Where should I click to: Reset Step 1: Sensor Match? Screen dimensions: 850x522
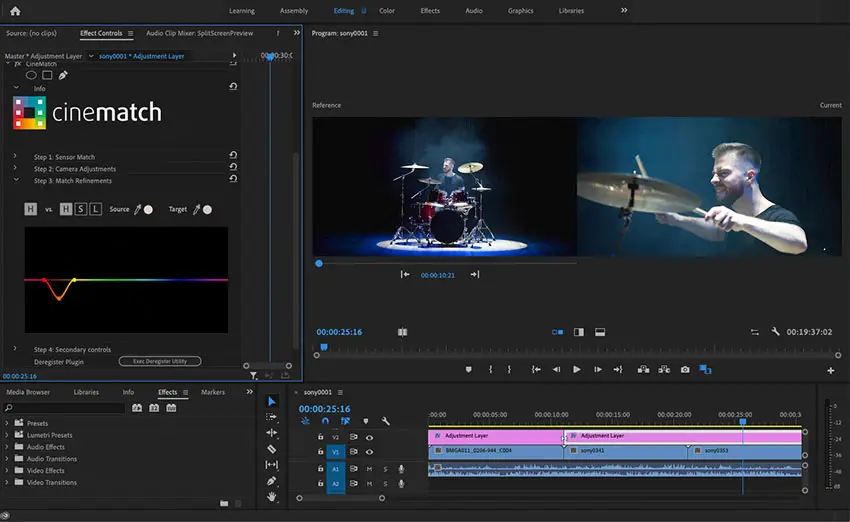tap(233, 155)
